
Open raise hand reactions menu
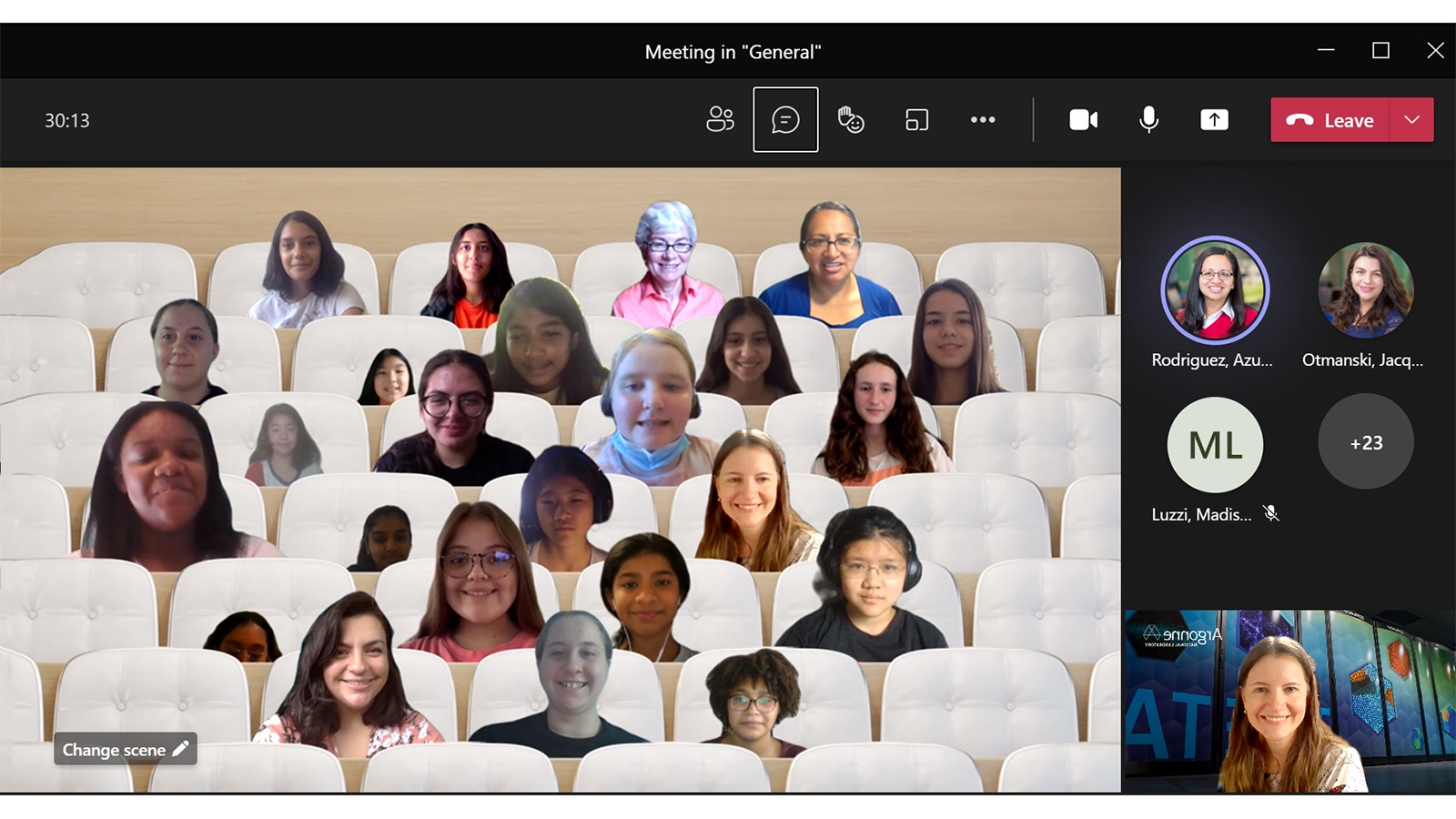pyautogui.click(x=851, y=119)
